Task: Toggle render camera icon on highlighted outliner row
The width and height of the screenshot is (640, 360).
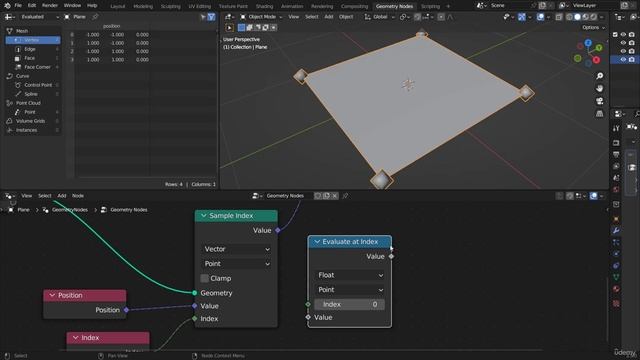Action: click(631, 60)
